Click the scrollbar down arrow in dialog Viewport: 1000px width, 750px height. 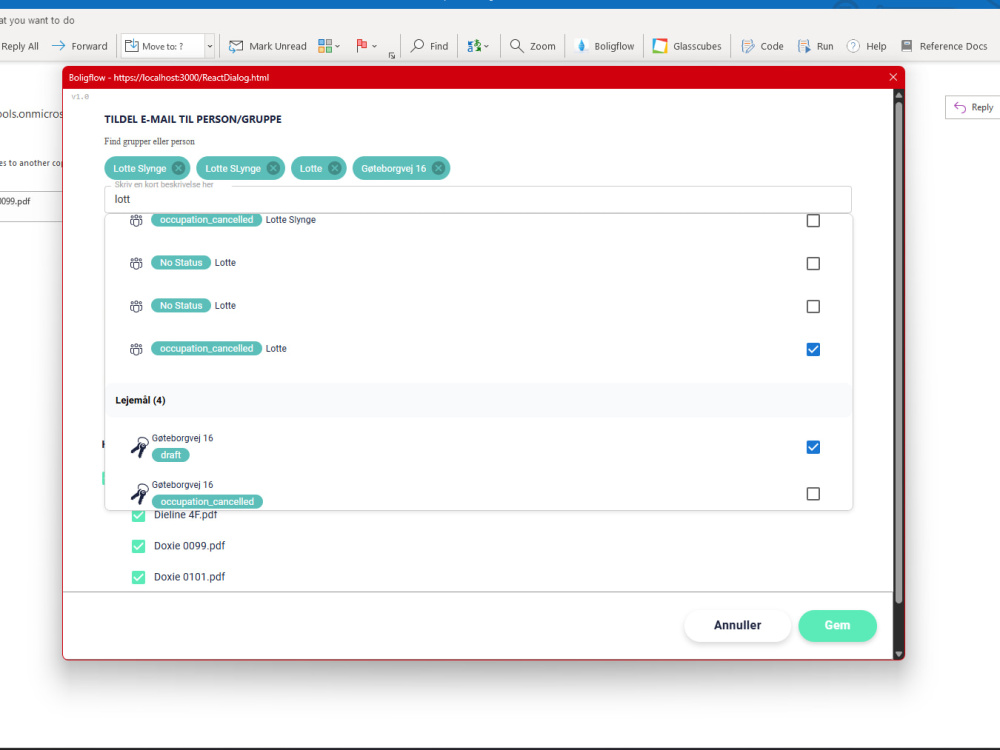click(x=899, y=654)
